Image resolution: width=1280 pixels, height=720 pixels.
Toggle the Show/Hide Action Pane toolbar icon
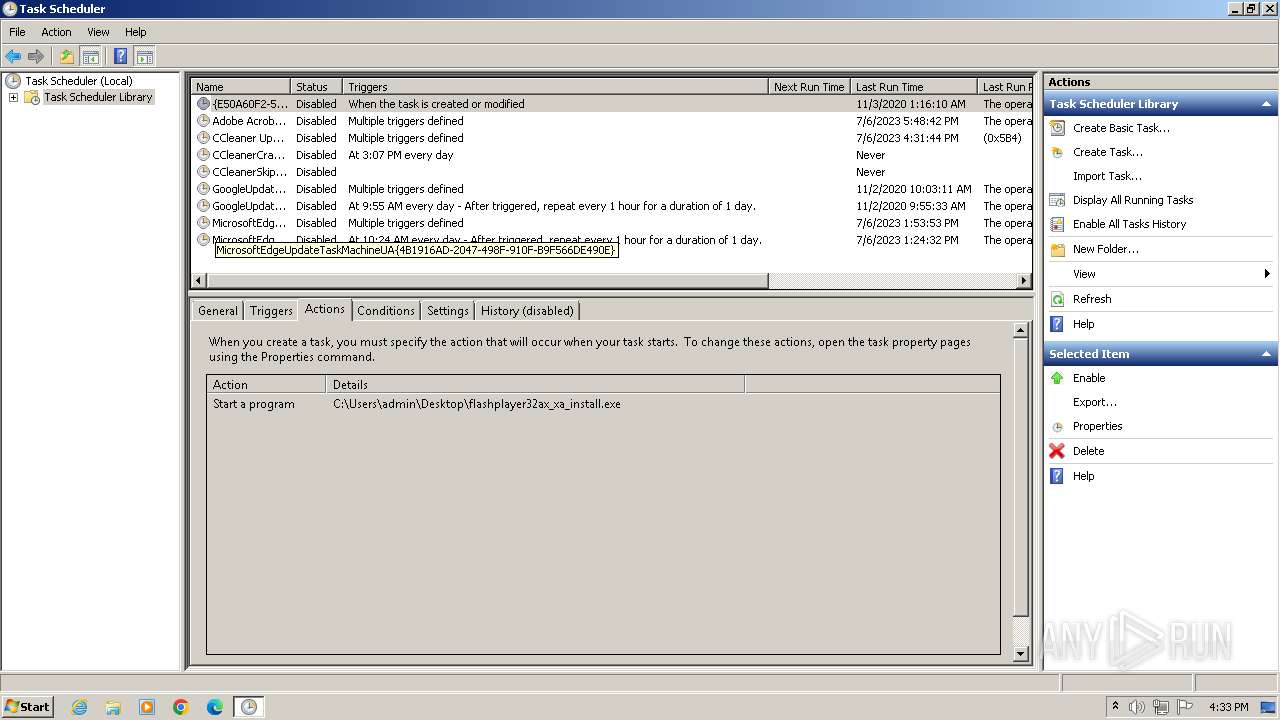pos(144,57)
